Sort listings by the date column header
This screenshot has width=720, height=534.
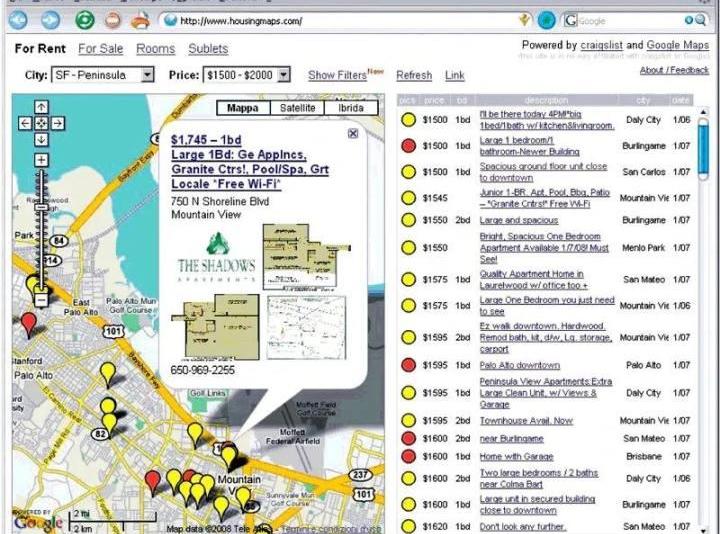(x=681, y=100)
